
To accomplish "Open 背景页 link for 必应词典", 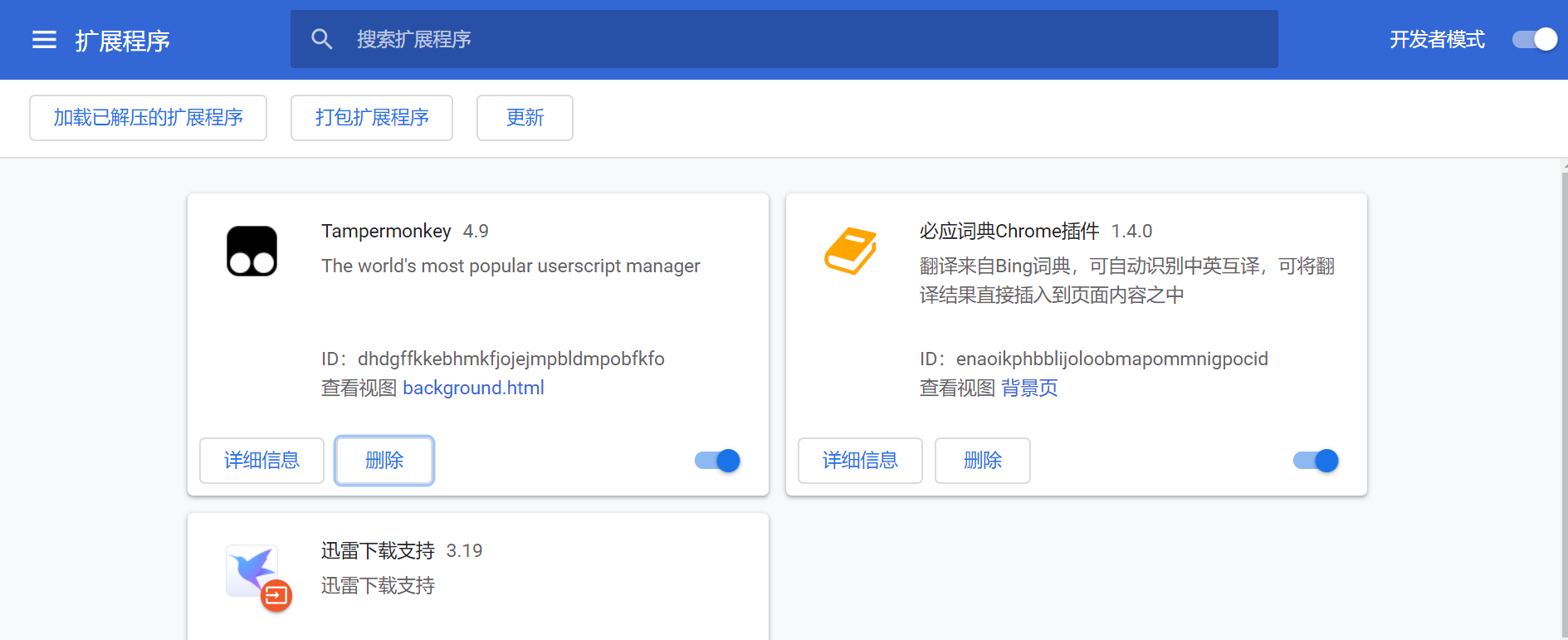I will point(1029,388).
